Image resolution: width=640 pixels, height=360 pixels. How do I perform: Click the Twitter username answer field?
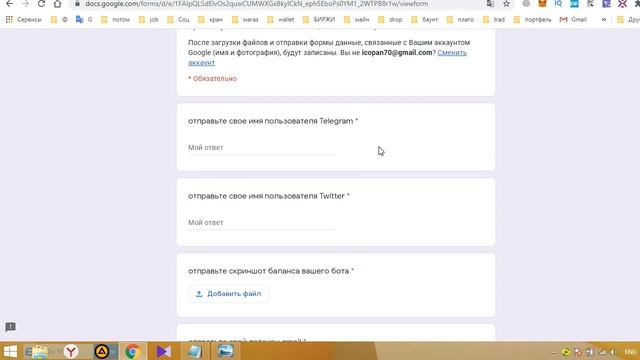click(262, 223)
